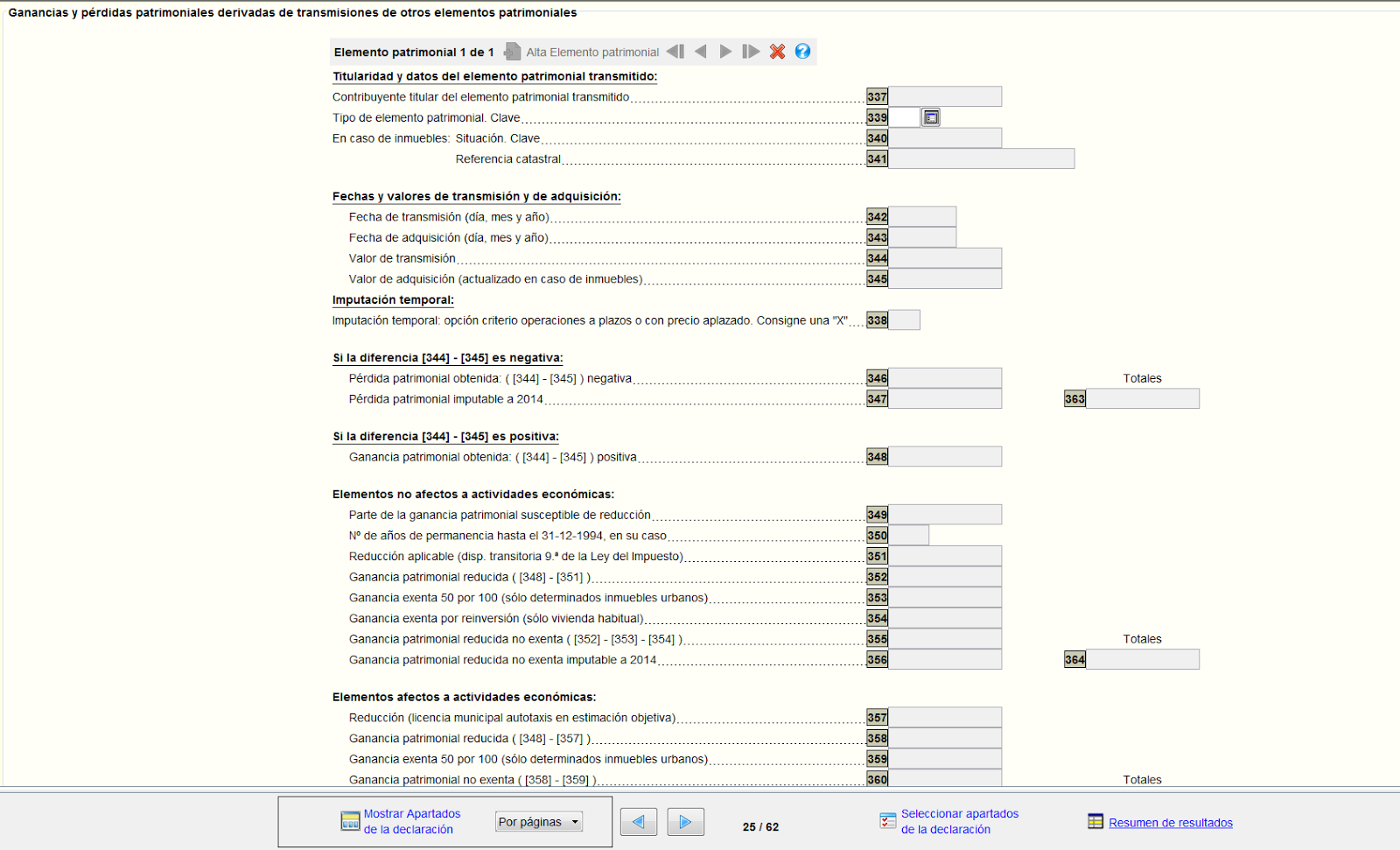This screenshot has width=1400, height=850.
Task: Click the Alta Elemento patrimonial document icon
Action: point(513,52)
